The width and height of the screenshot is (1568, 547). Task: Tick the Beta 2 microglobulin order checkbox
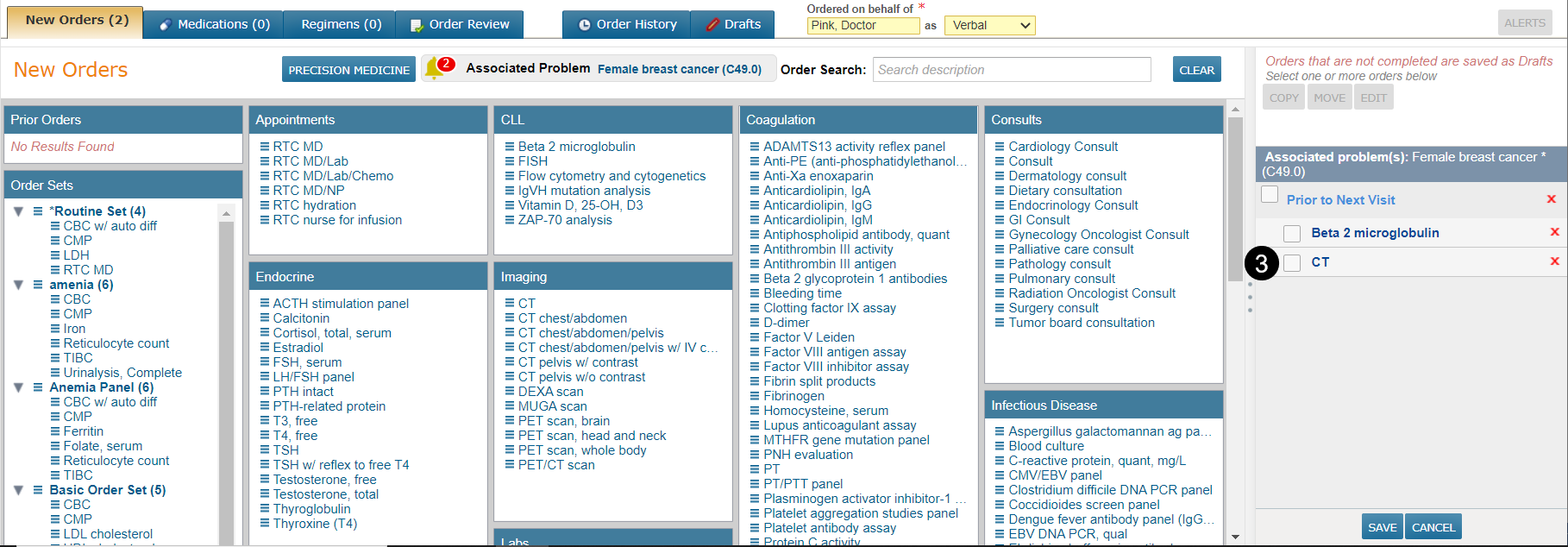tap(1292, 233)
